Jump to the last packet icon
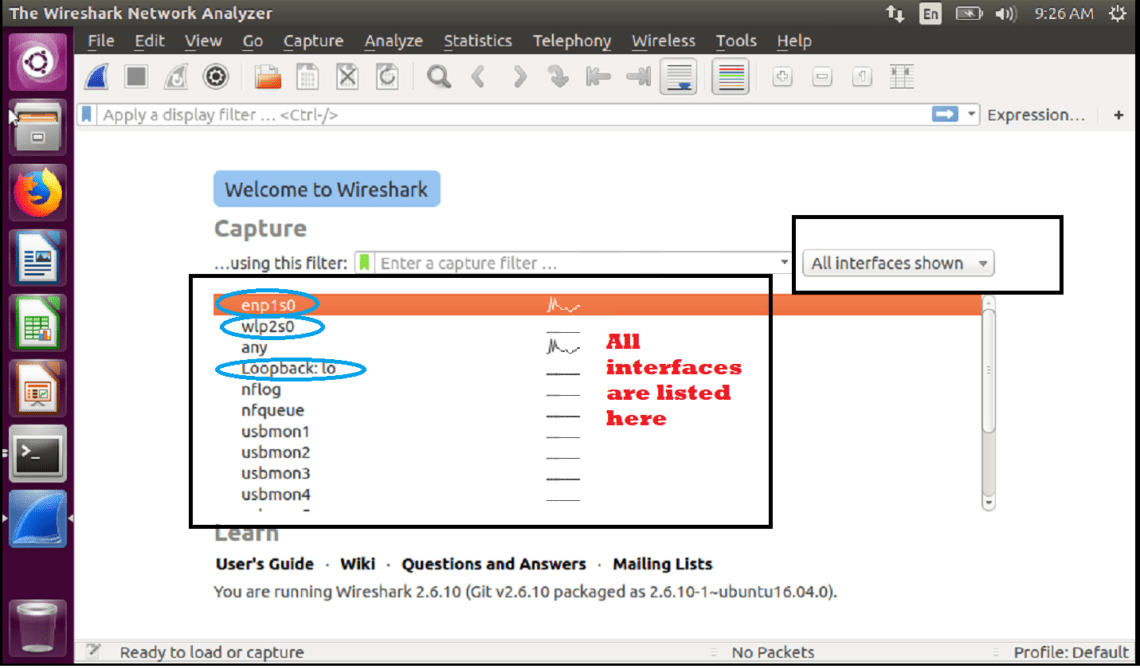 tap(638, 76)
